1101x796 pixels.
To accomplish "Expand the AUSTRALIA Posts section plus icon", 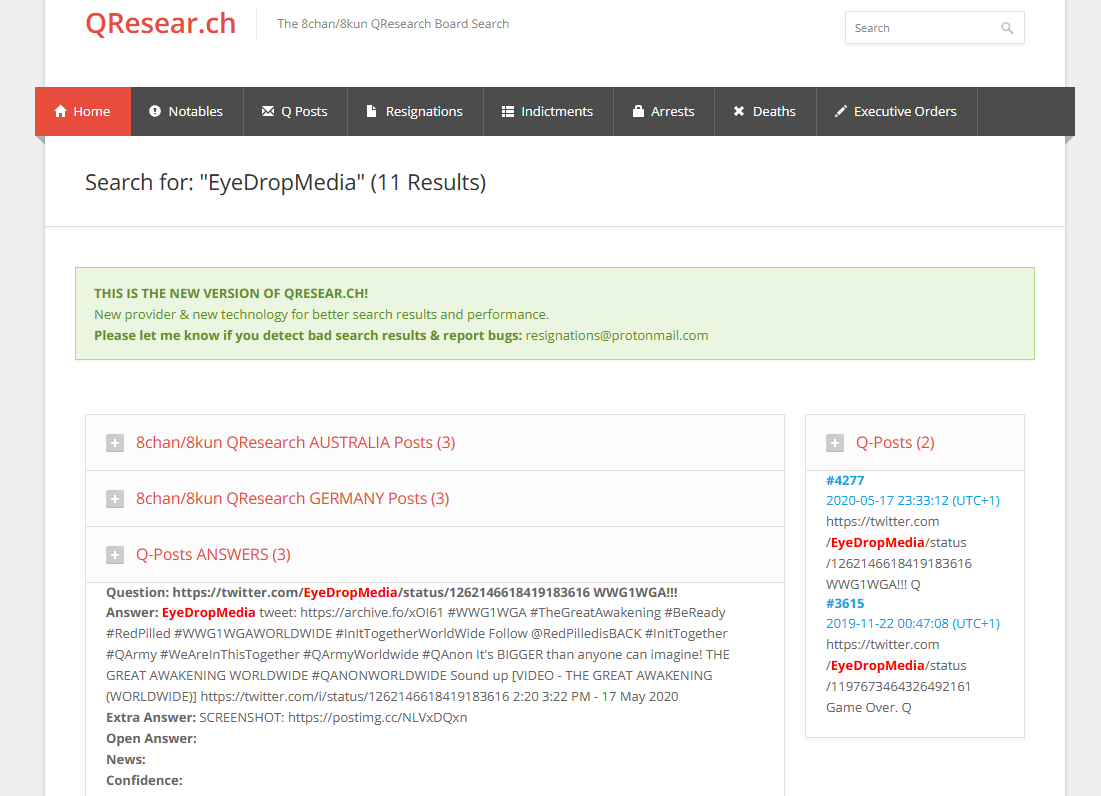I will (x=115, y=443).
